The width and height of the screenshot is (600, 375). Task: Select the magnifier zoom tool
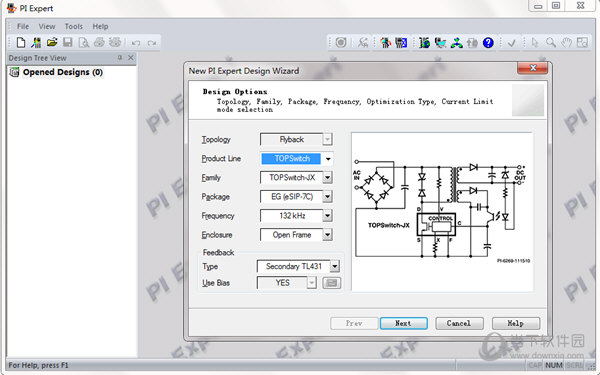click(551, 42)
